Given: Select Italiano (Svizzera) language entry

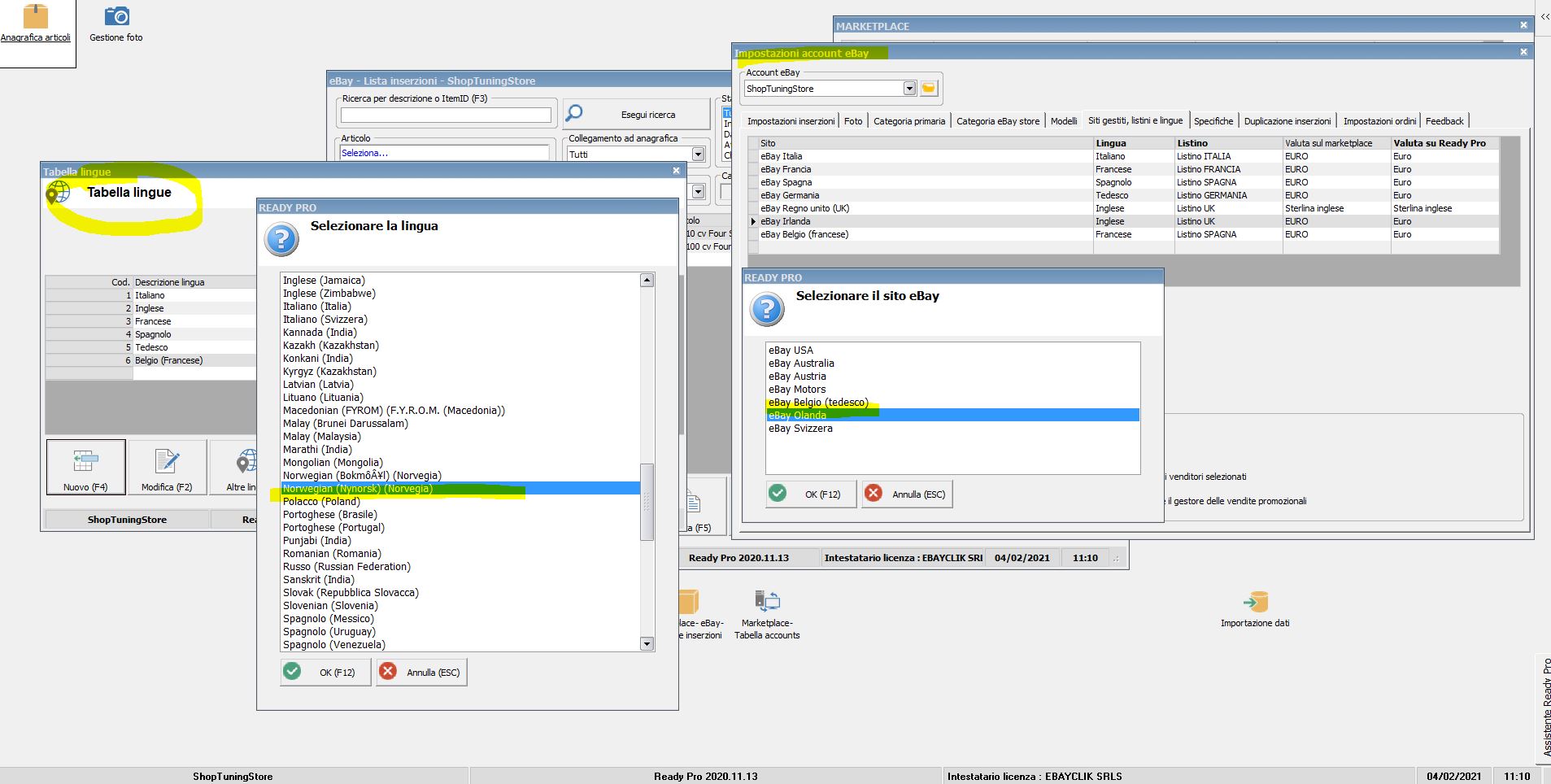Looking at the screenshot, I should [x=460, y=320].
